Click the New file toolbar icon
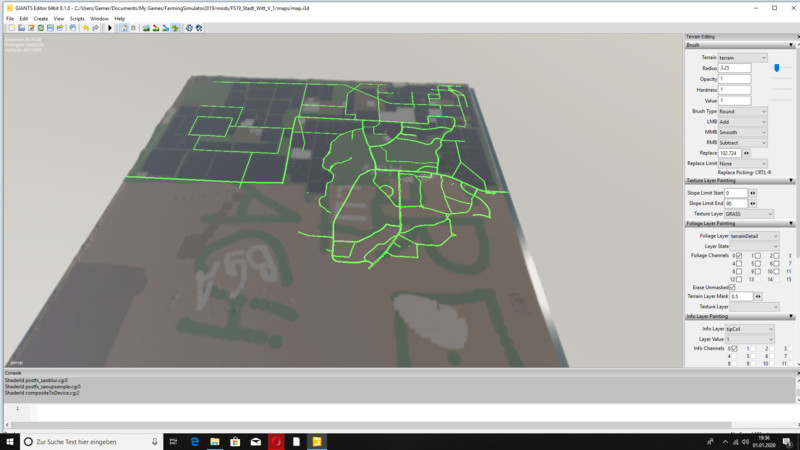 10,28
